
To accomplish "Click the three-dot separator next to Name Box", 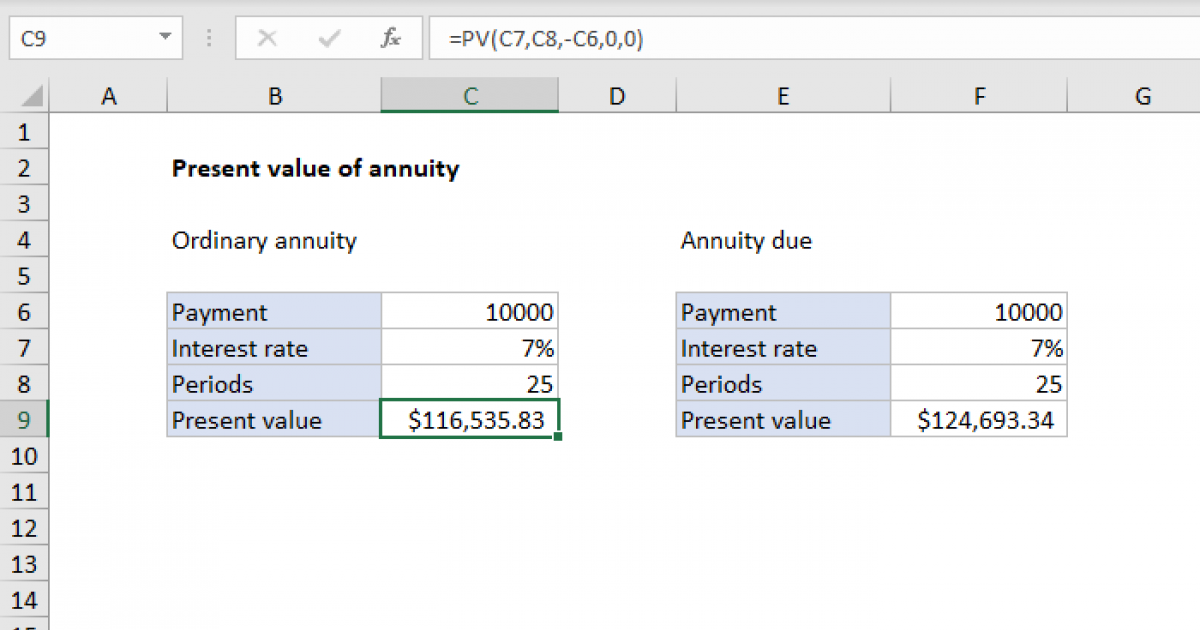I will tap(208, 38).
